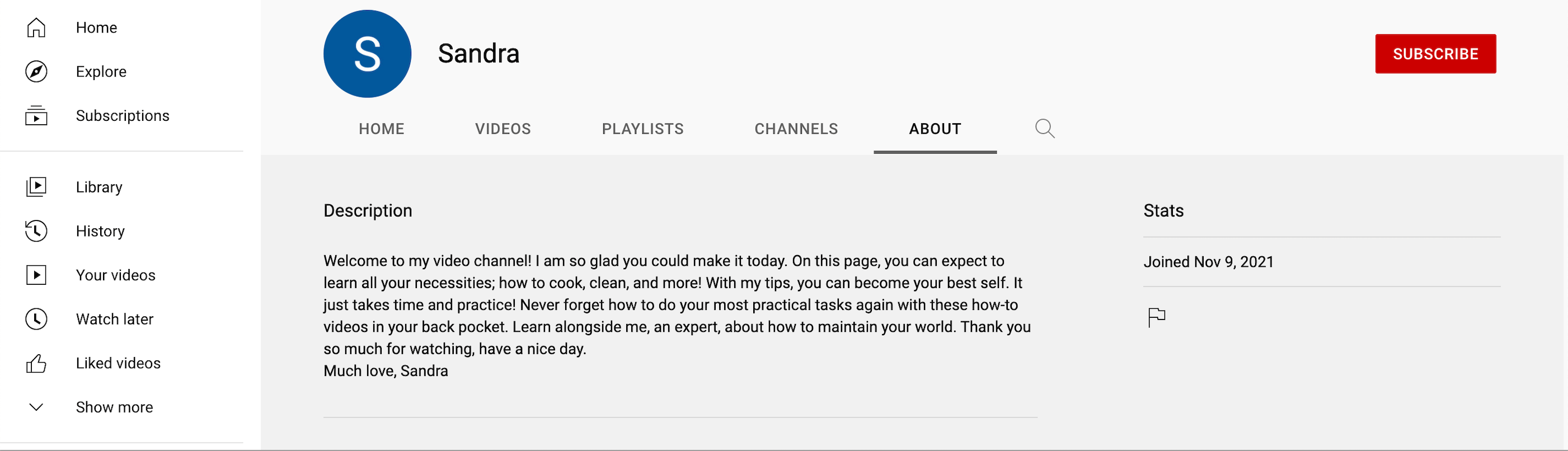
Task: Click the 'Joined Nov 9, 2021' text
Action: coord(1208,262)
